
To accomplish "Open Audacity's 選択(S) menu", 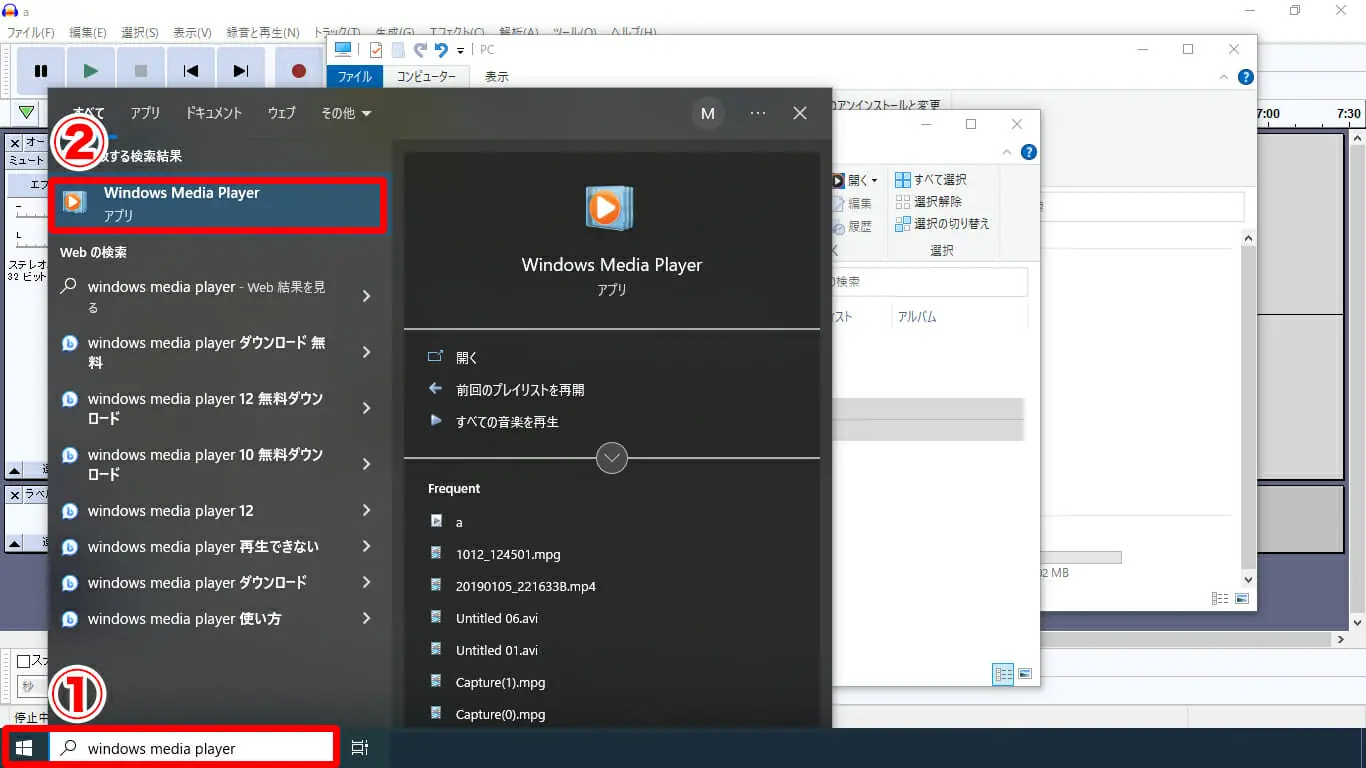I will click(140, 33).
